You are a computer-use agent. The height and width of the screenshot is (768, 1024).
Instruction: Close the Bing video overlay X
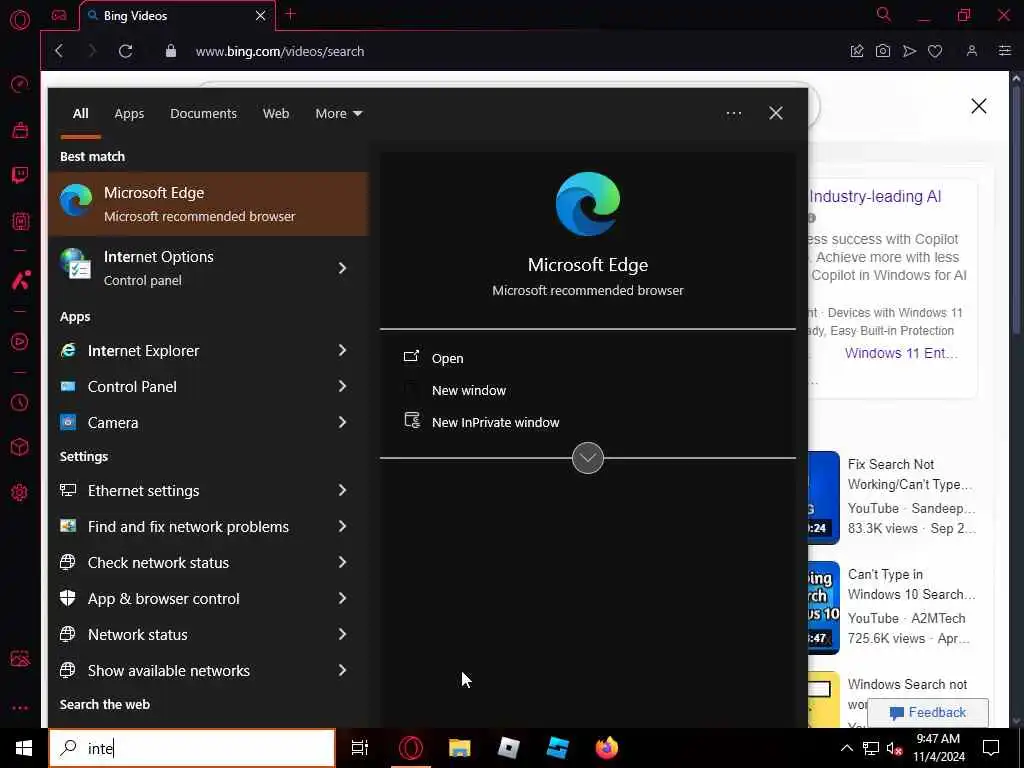(978, 106)
